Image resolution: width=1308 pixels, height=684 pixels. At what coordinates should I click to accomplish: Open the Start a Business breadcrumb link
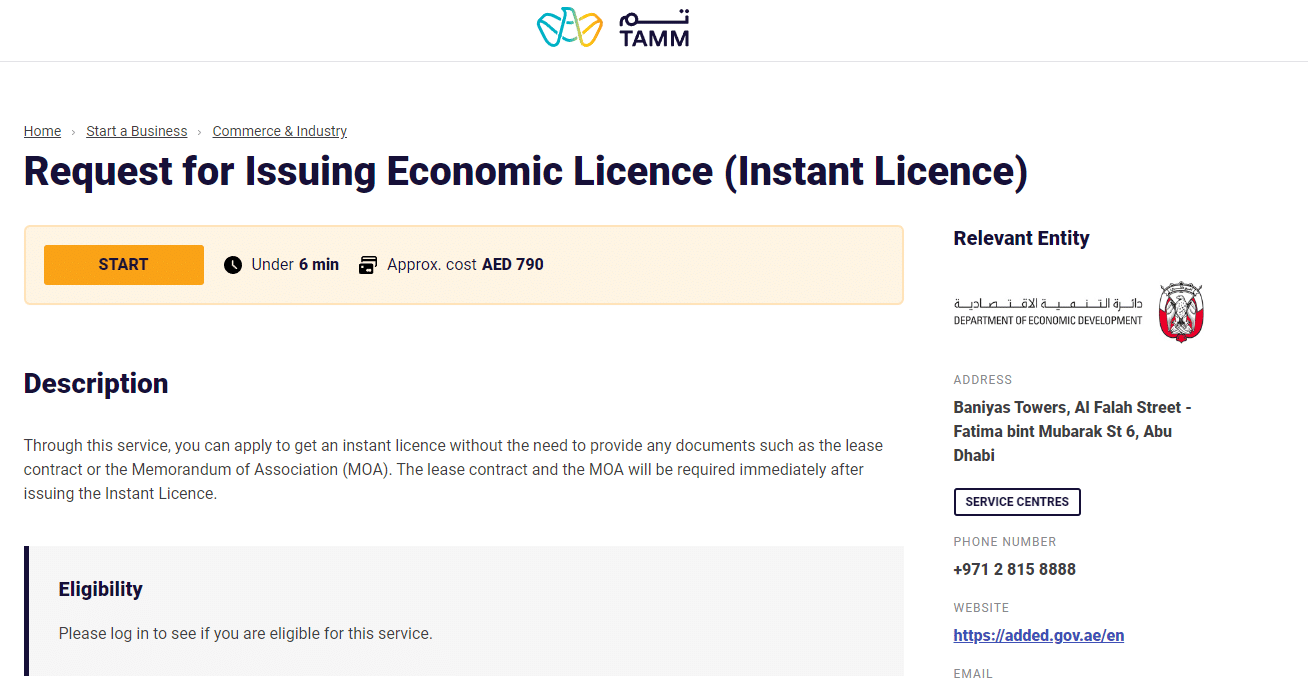pos(136,131)
